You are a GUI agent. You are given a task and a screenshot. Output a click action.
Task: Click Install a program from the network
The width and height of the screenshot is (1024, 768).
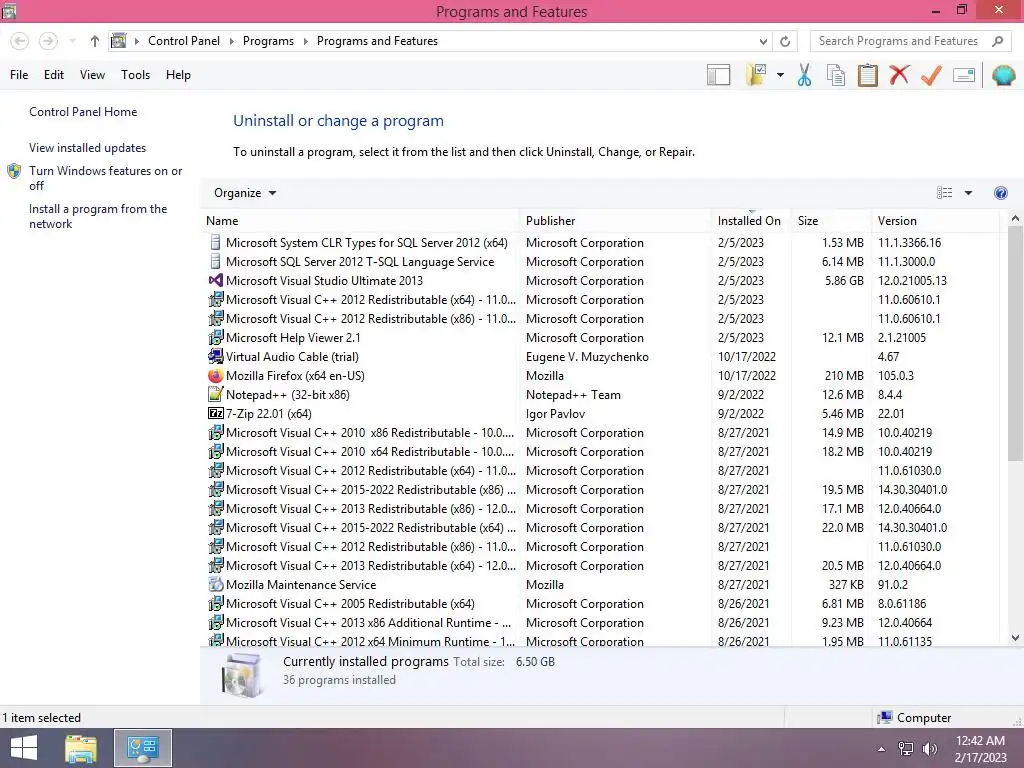98,216
